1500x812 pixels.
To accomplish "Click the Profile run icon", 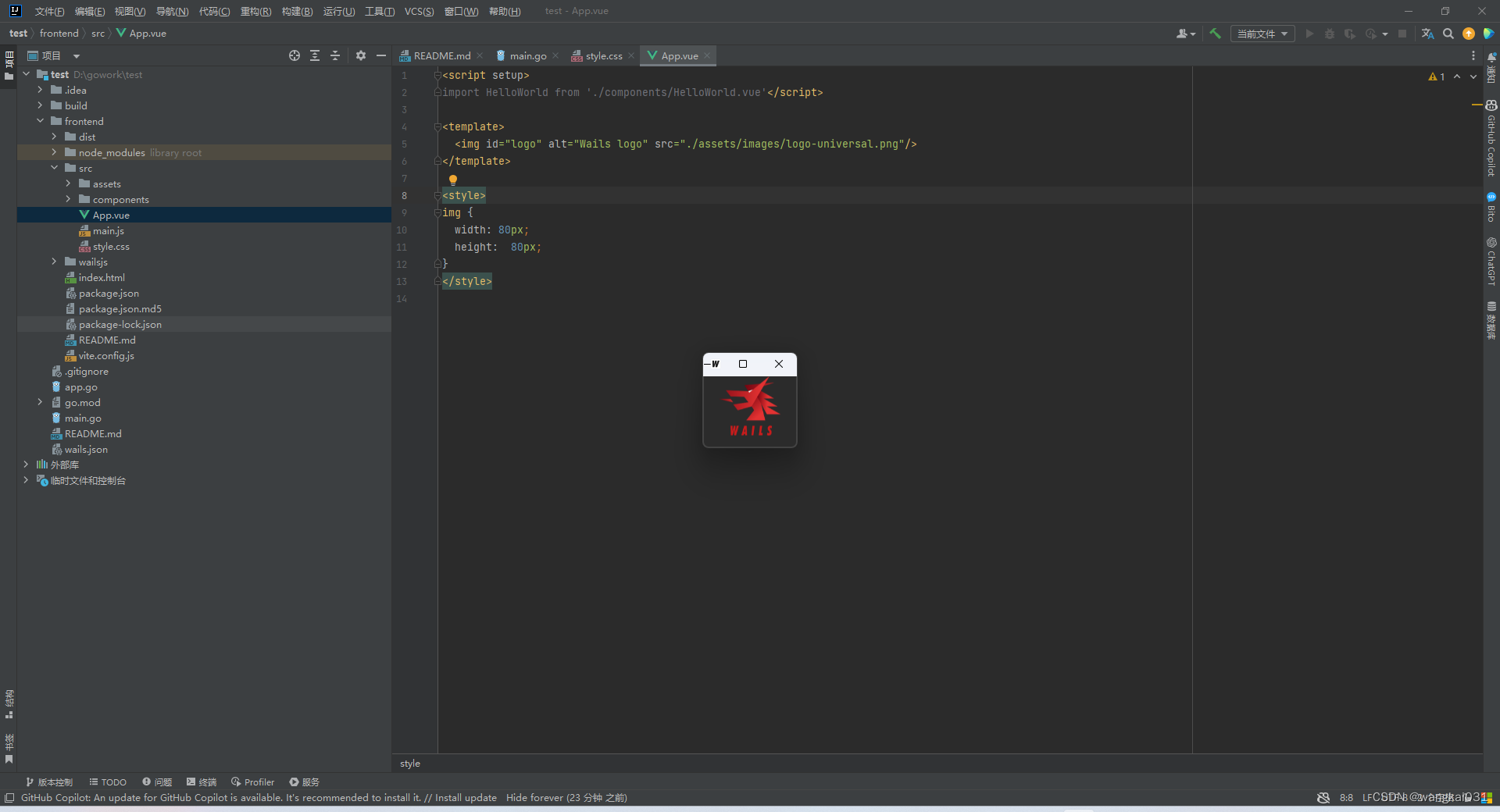I will tap(1370, 34).
